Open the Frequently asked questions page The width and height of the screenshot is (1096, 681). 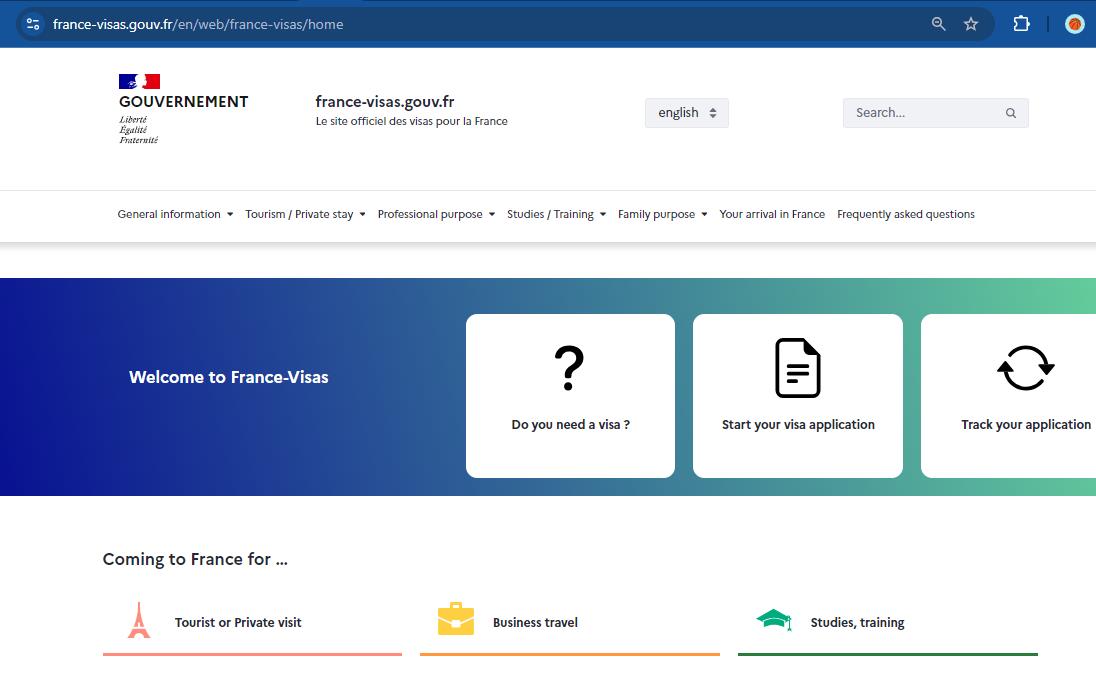coord(905,214)
